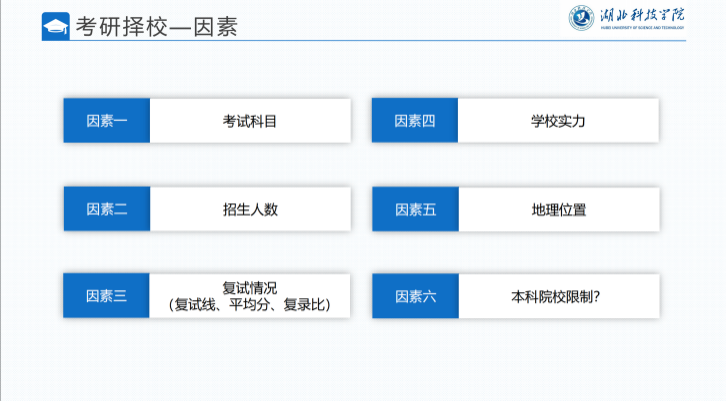Viewport: 726px width, 403px height.
Task: Click the graduation cap icon beside title
Action: [56, 26]
